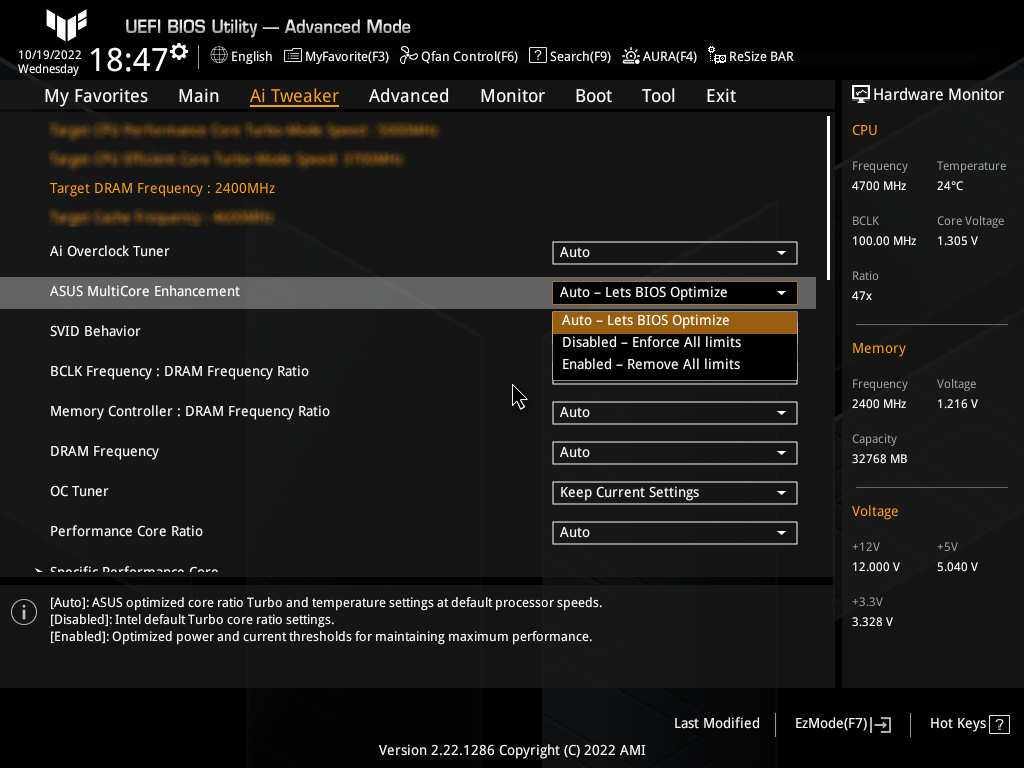This screenshot has width=1024, height=768.
Task: Open the MyFavorite shortcut panel
Action: (x=336, y=56)
